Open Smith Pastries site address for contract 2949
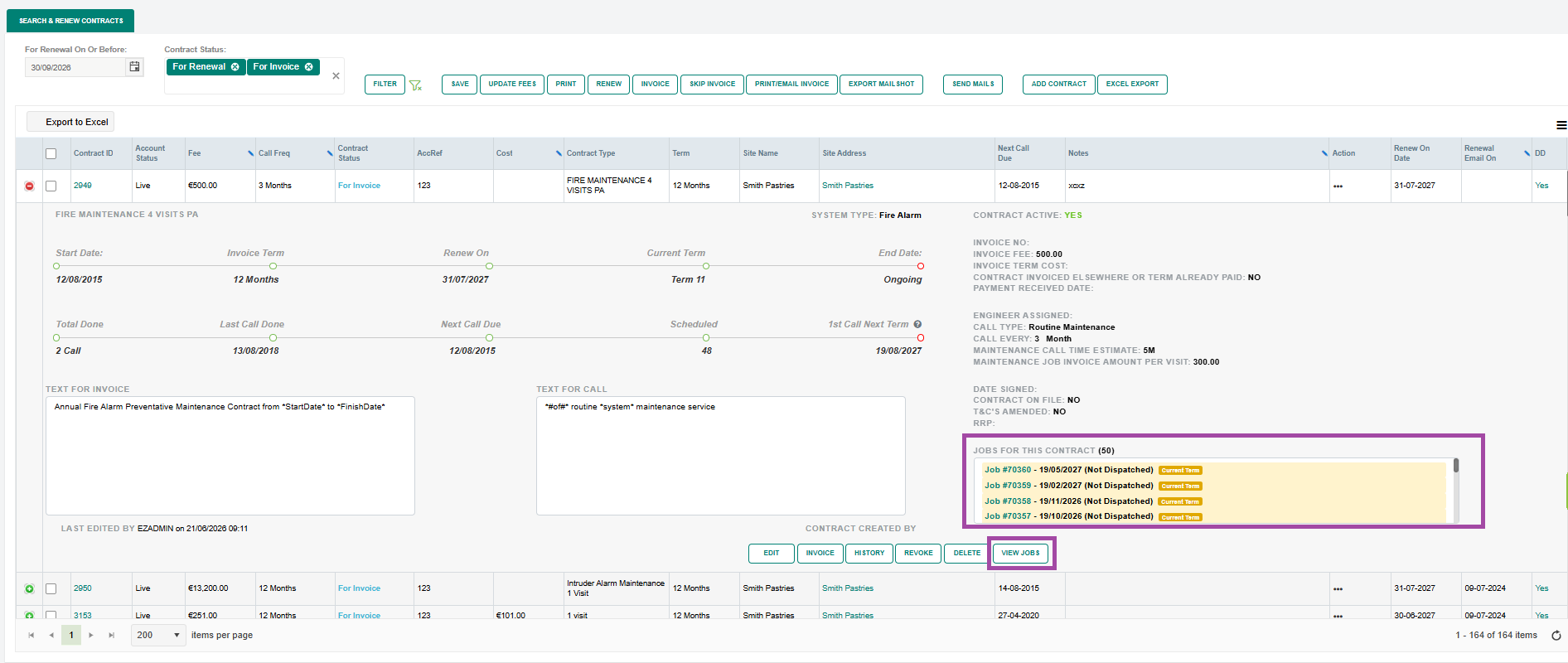This screenshot has width=1568, height=663. (x=848, y=186)
